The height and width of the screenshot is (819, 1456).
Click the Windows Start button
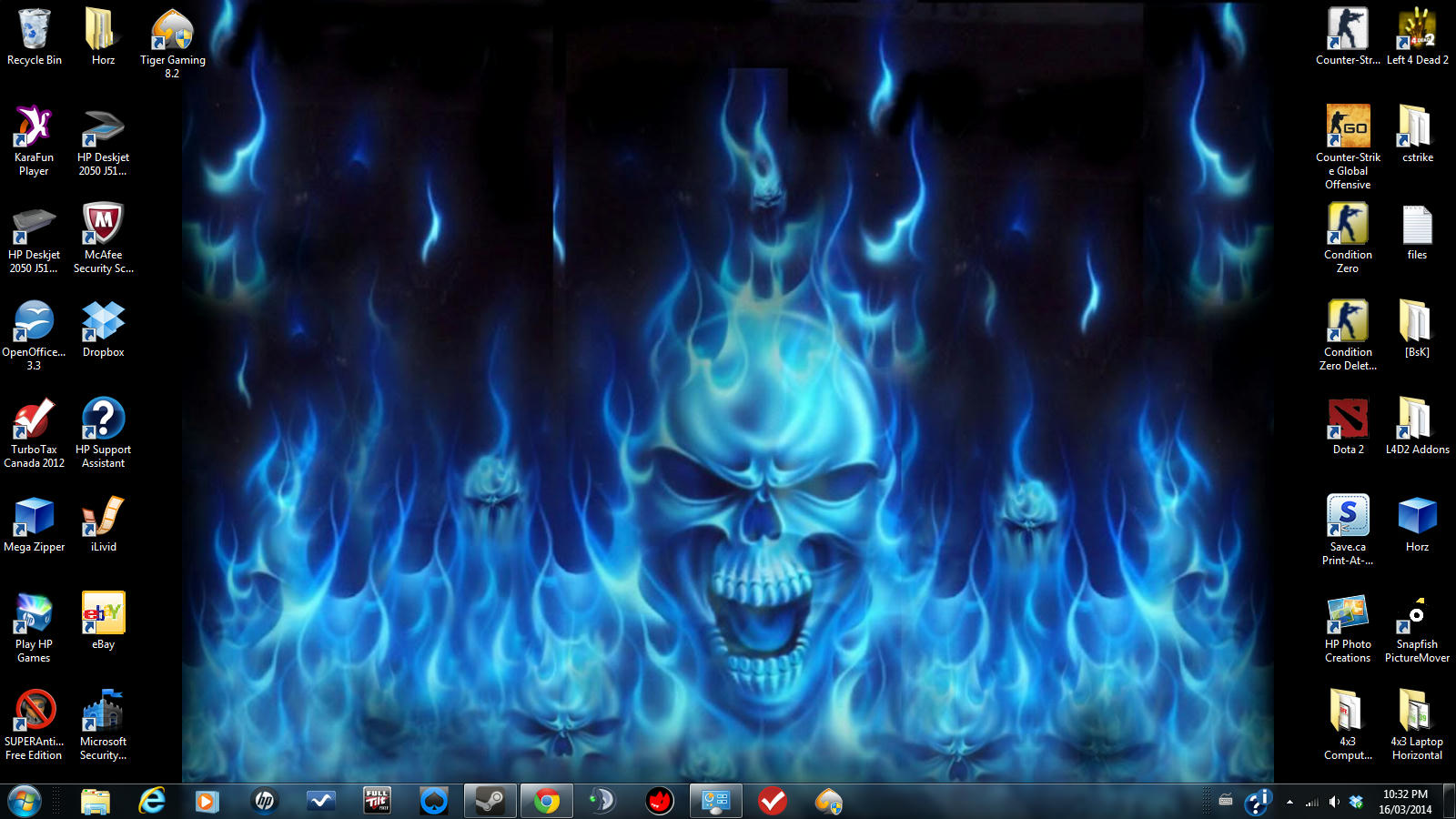click(25, 801)
